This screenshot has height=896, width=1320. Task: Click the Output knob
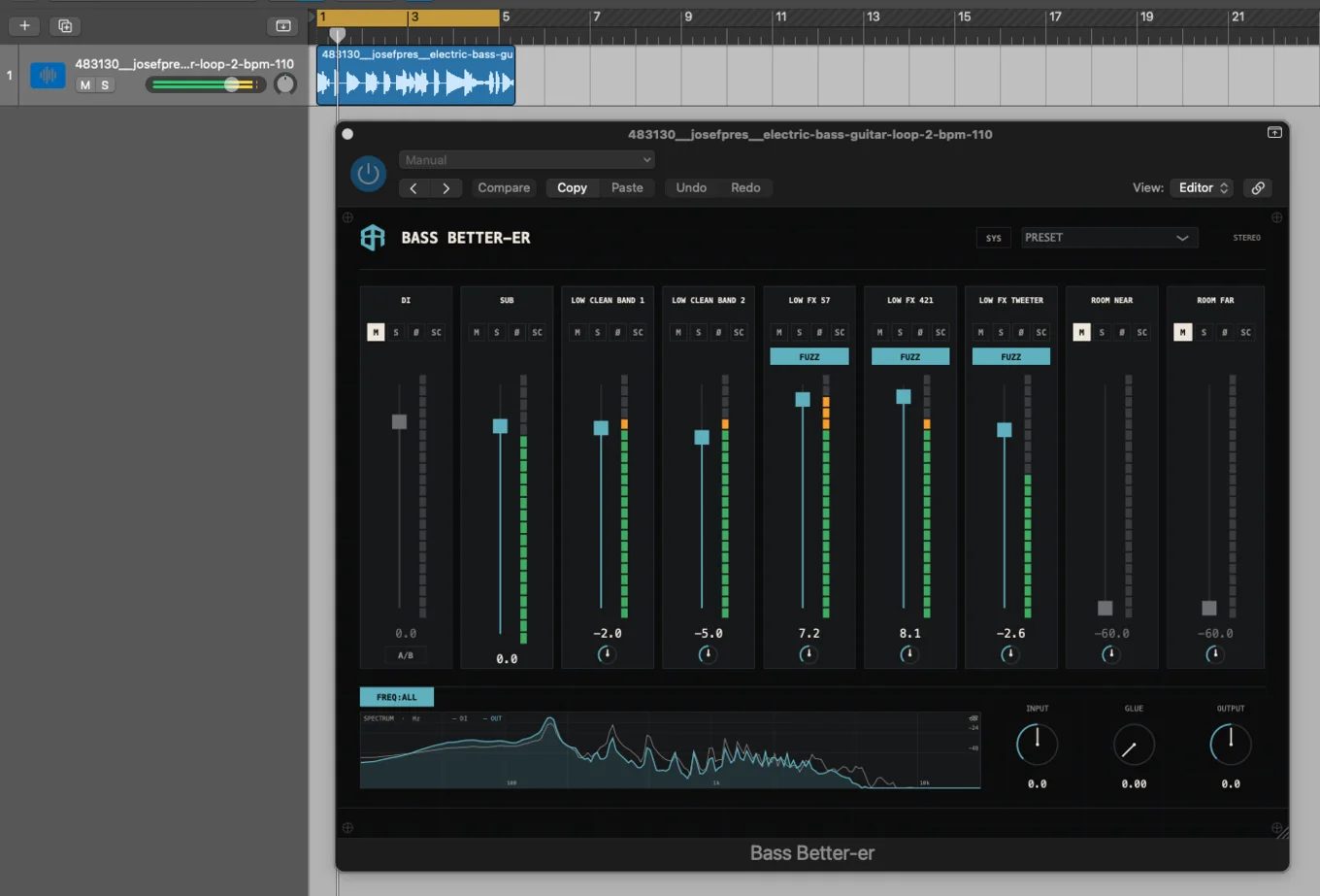click(1231, 745)
